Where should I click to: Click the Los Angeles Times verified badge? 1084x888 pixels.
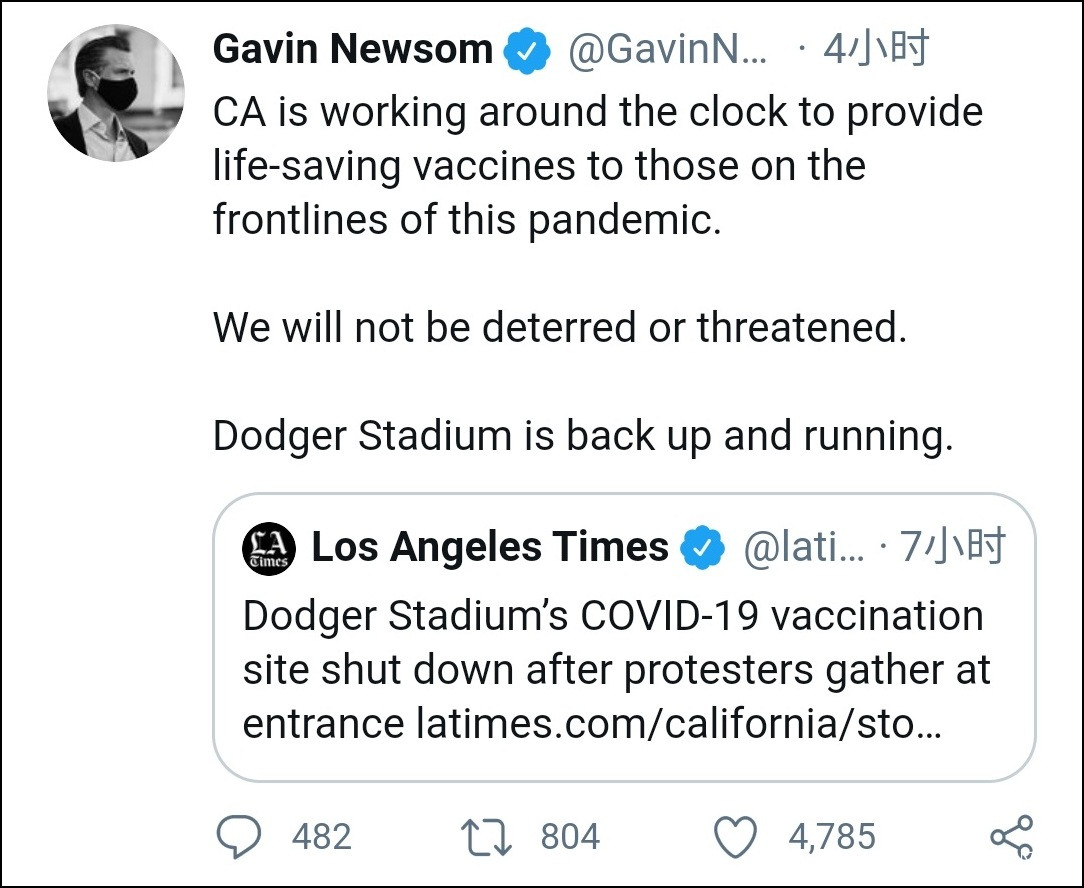703,548
